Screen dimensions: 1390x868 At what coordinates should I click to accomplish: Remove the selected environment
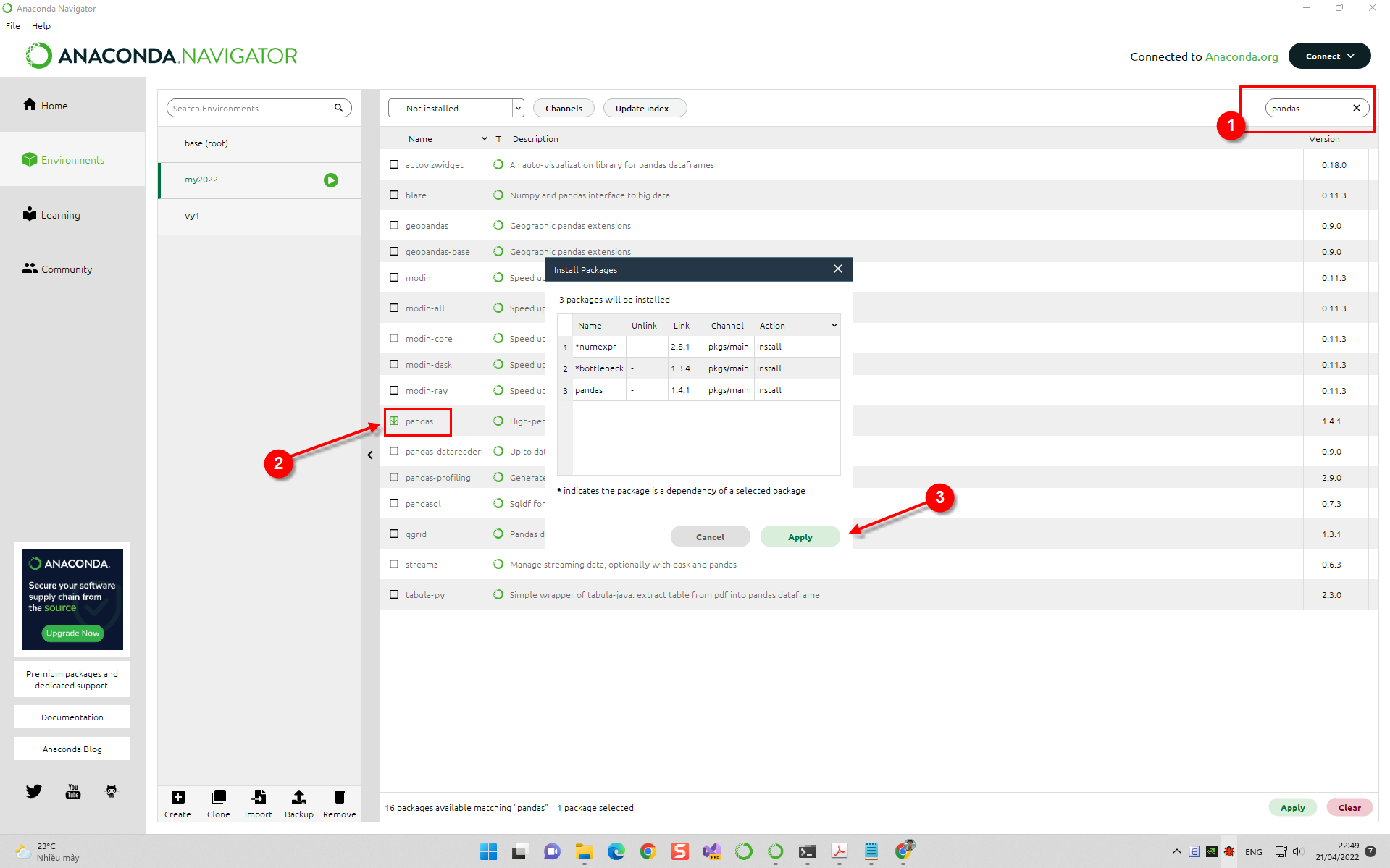[339, 804]
